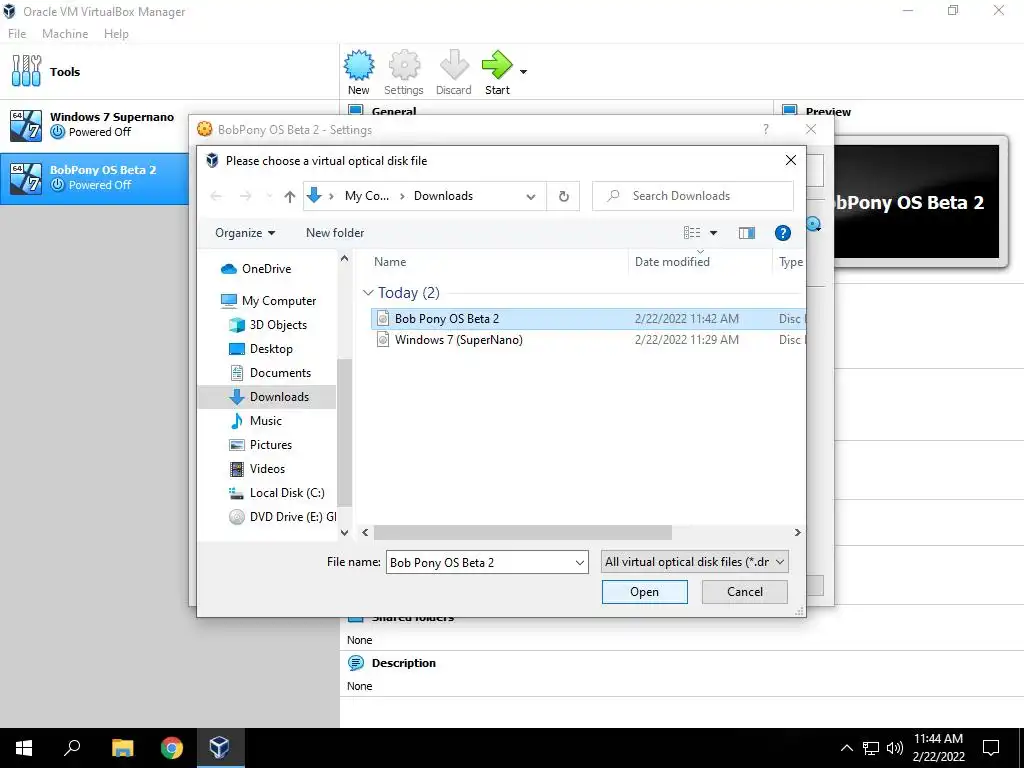Collapse the Today (2) group
Viewport: 1024px width, 768px height.
pyautogui.click(x=368, y=293)
